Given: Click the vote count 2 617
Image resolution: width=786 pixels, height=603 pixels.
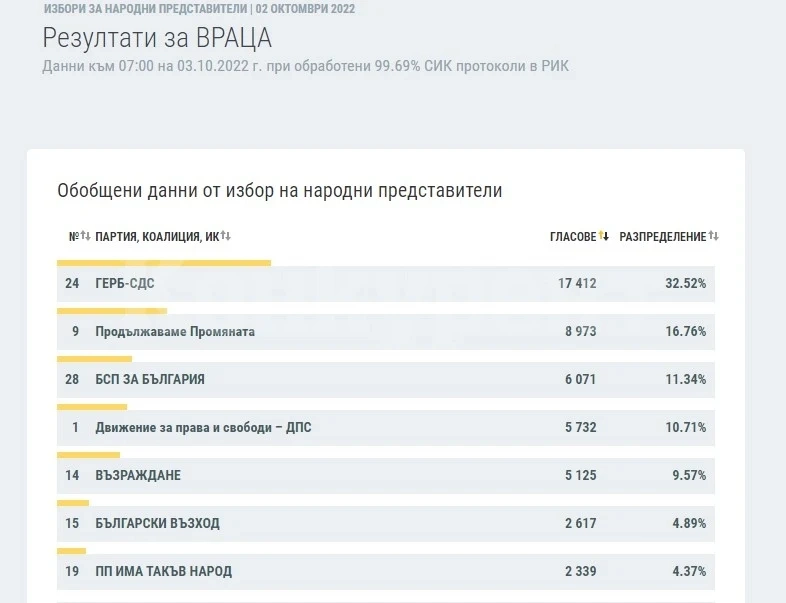Looking at the screenshot, I should pyautogui.click(x=581, y=523).
